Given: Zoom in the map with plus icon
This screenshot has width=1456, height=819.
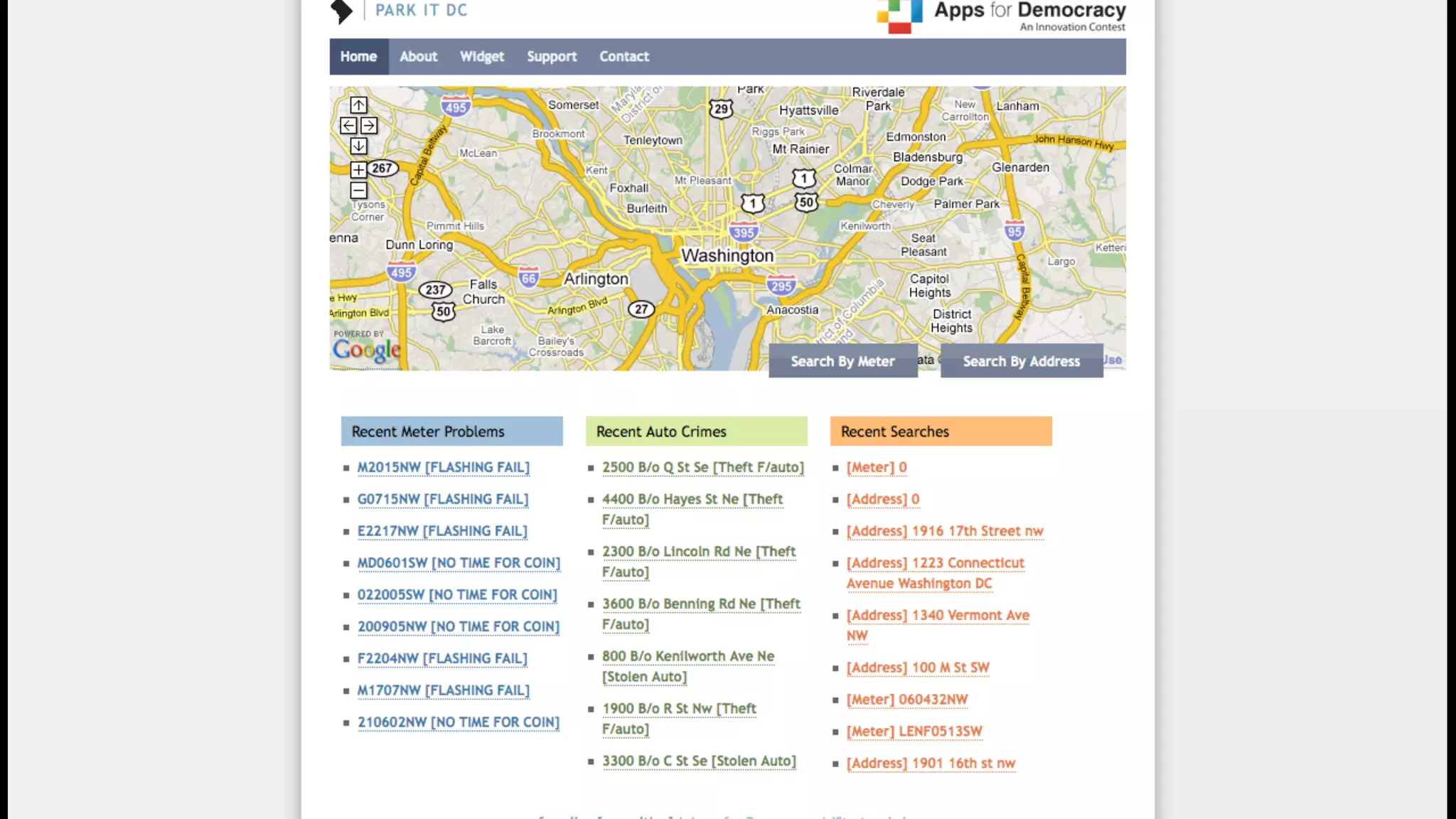Looking at the screenshot, I should (358, 170).
